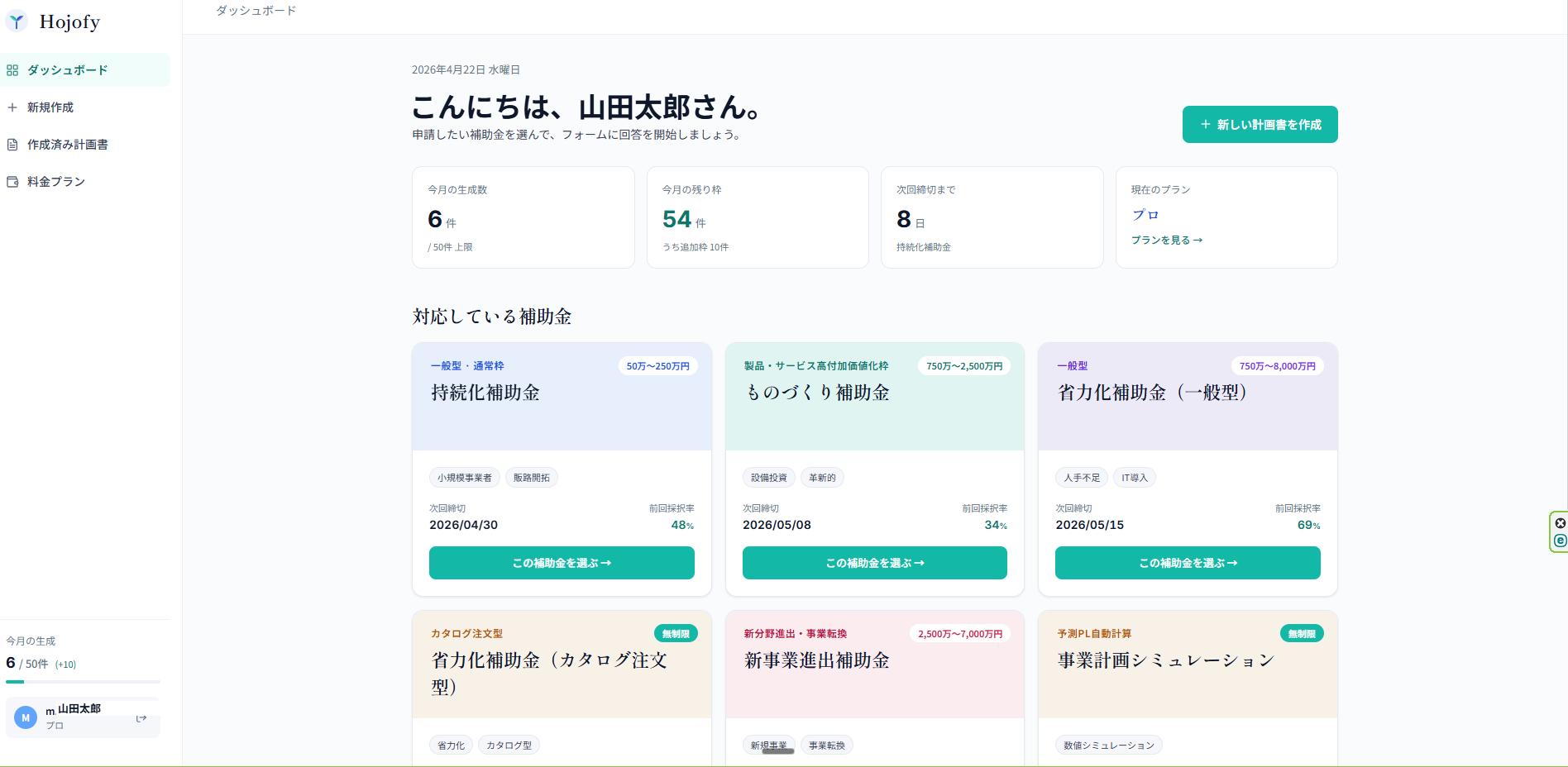1568x767 pixels.
Task: Click the 一般型・通常枠 category label
Action: (x=467, y=366)
